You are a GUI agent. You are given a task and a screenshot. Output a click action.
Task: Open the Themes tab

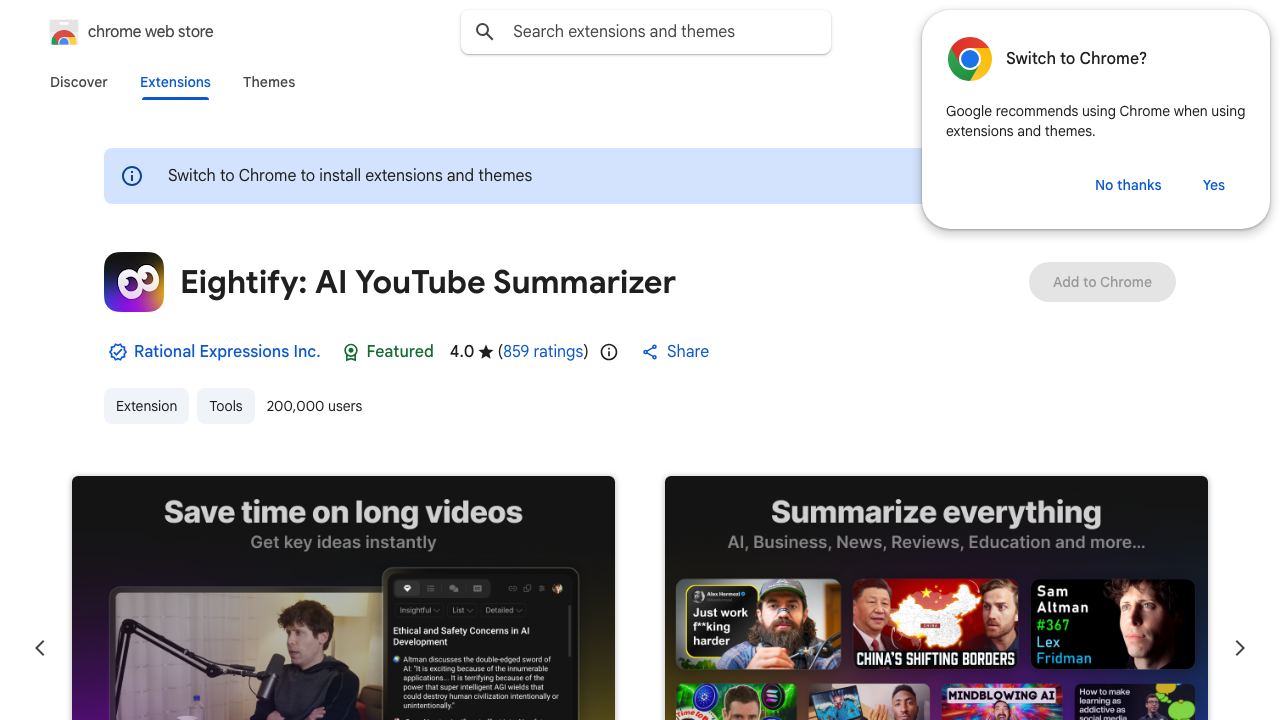269,82
